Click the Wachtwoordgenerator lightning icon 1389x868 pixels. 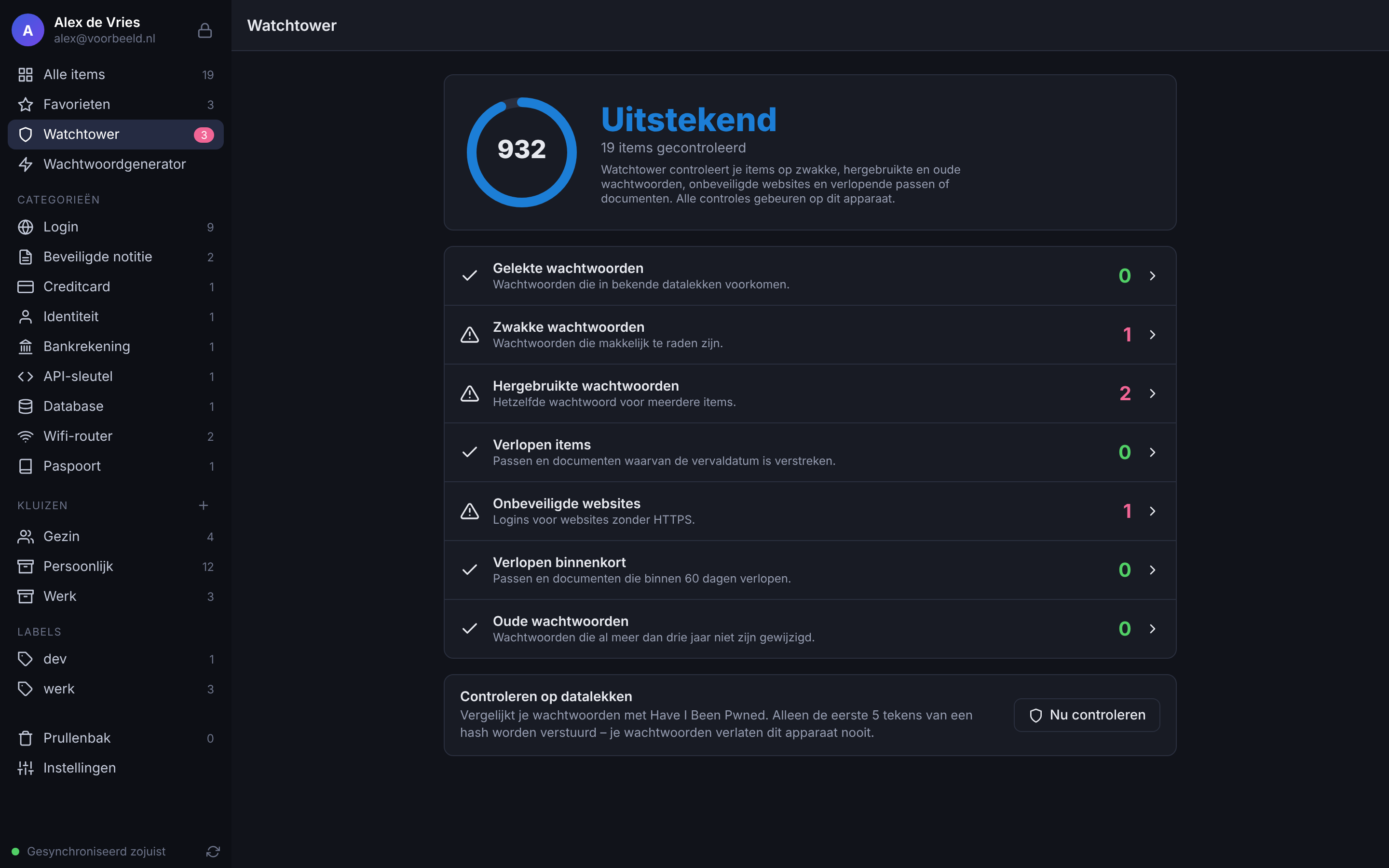(25, 164)
